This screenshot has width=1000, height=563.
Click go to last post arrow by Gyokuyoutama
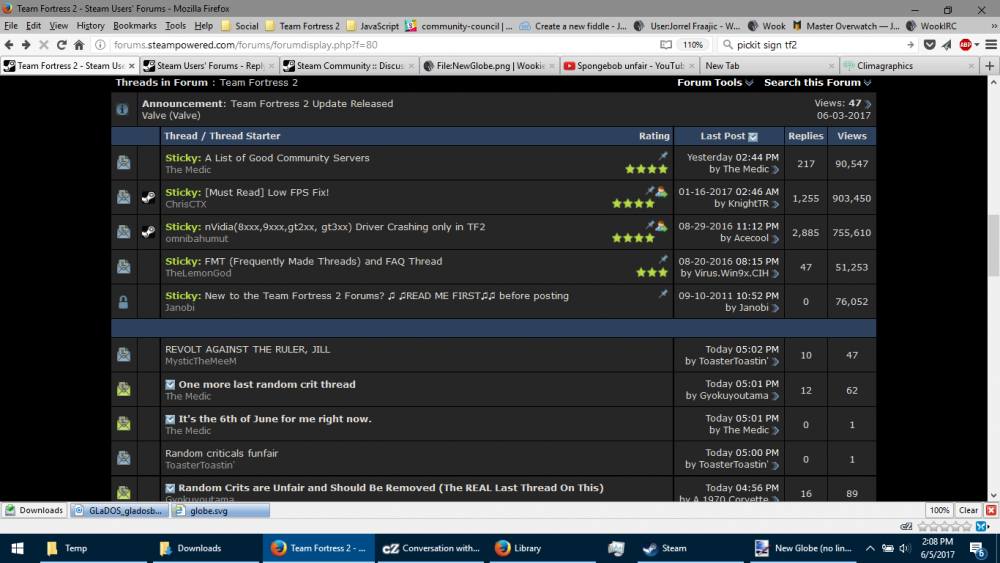point(776,396)
